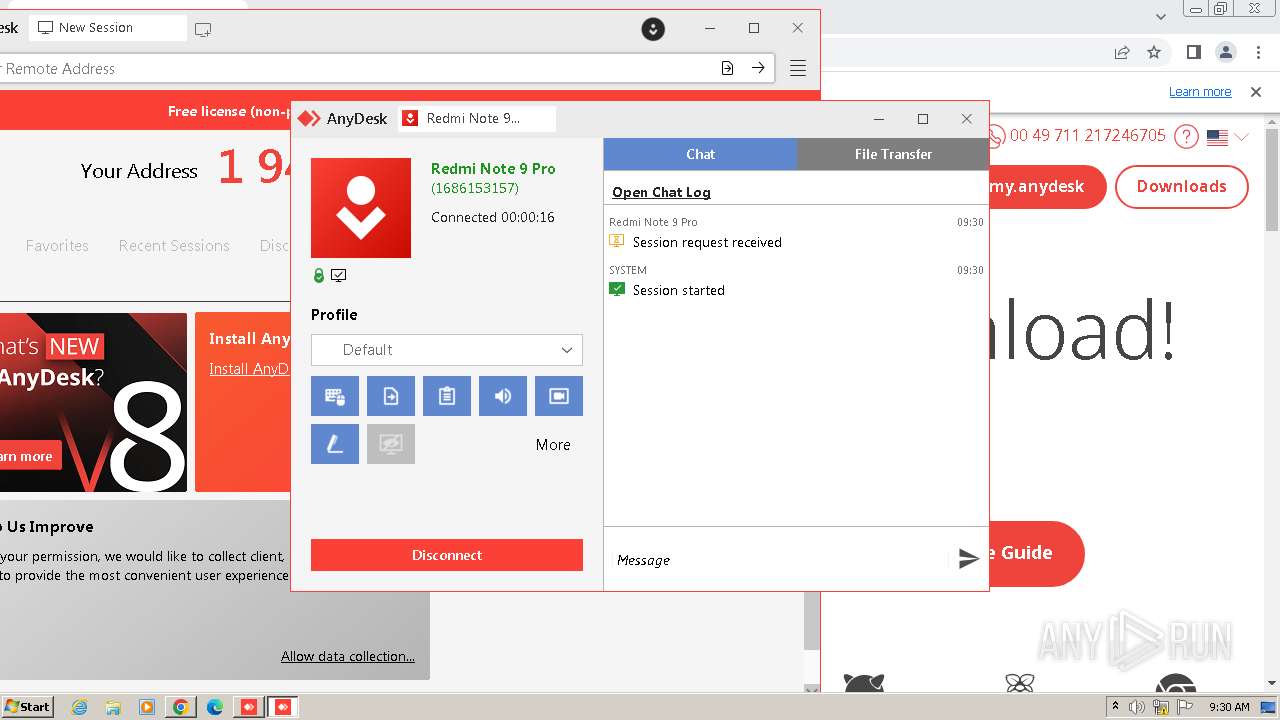Click Windows Start button
Viewport: 1280px width, 720px height.
coord(27,706)
